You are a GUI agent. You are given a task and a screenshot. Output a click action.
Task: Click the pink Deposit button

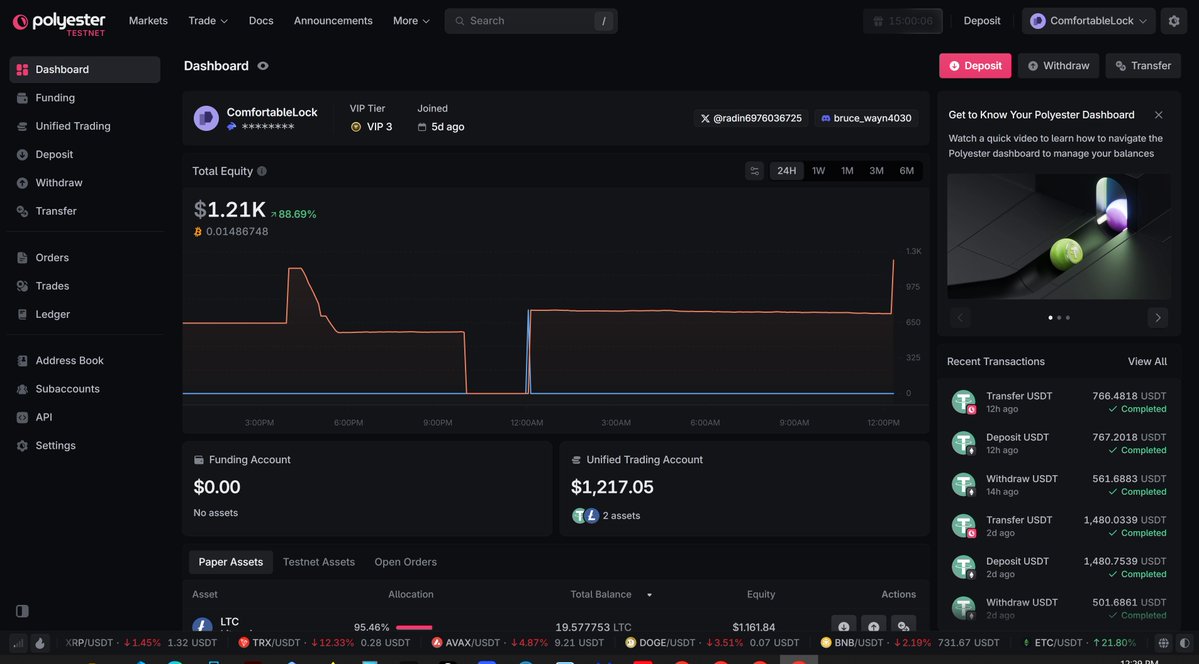point(975,66)
